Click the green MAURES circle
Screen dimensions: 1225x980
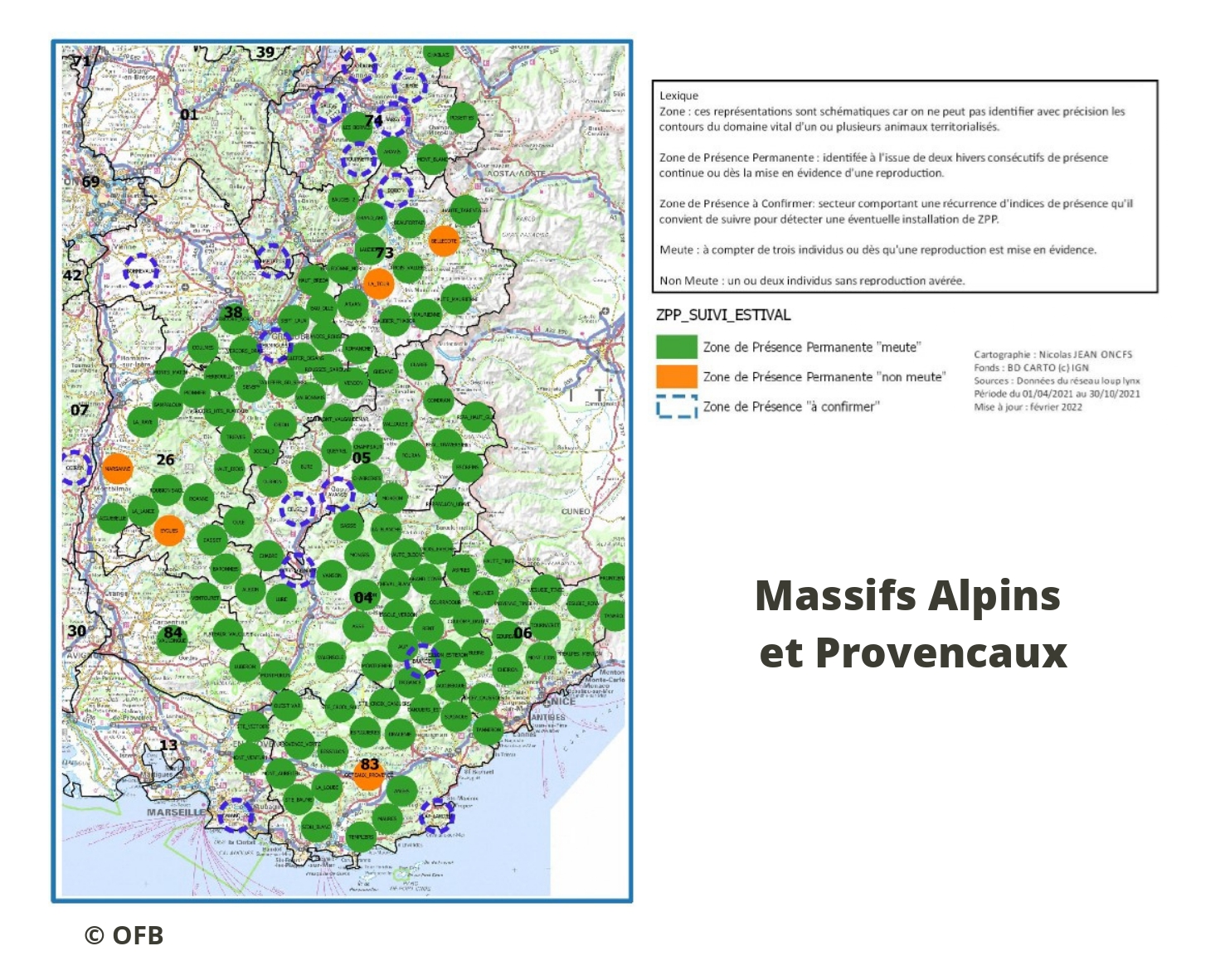tap(386, 819)
